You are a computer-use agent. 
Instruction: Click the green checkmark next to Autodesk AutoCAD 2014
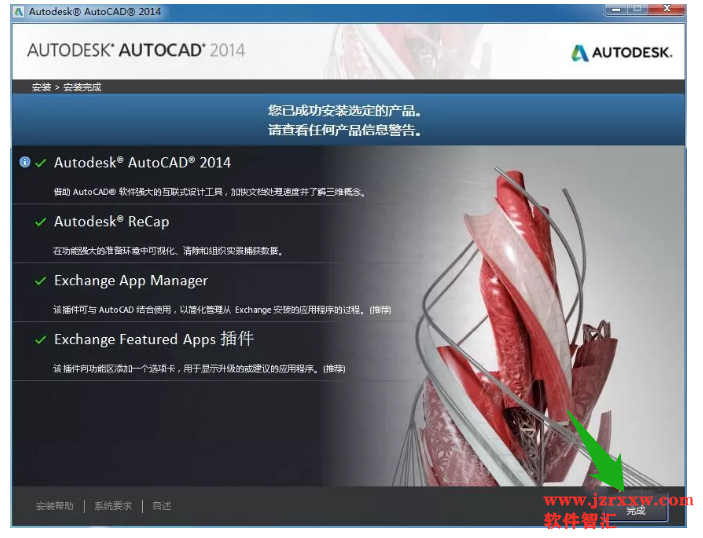tap(40, 163)
